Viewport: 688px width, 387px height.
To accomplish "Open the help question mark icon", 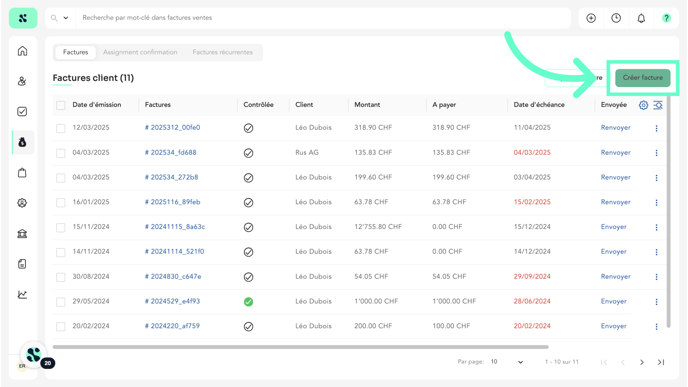I will tap(666, 18).
